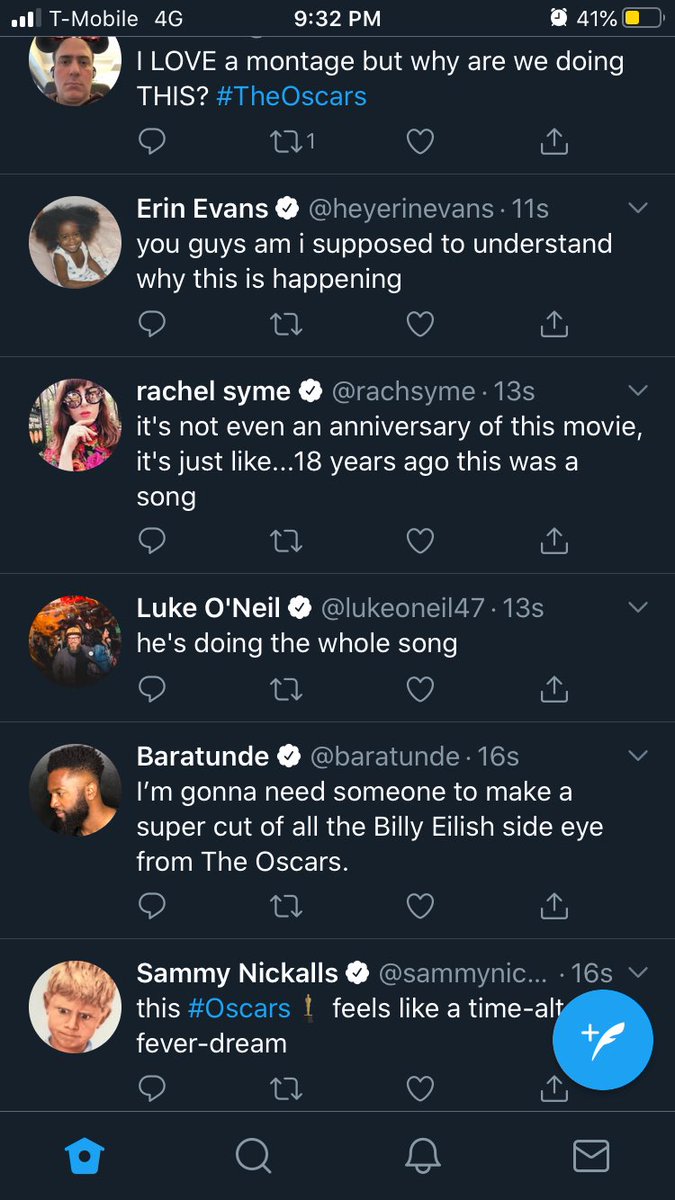Compose a new tweet with floating button

point(603,1040)
